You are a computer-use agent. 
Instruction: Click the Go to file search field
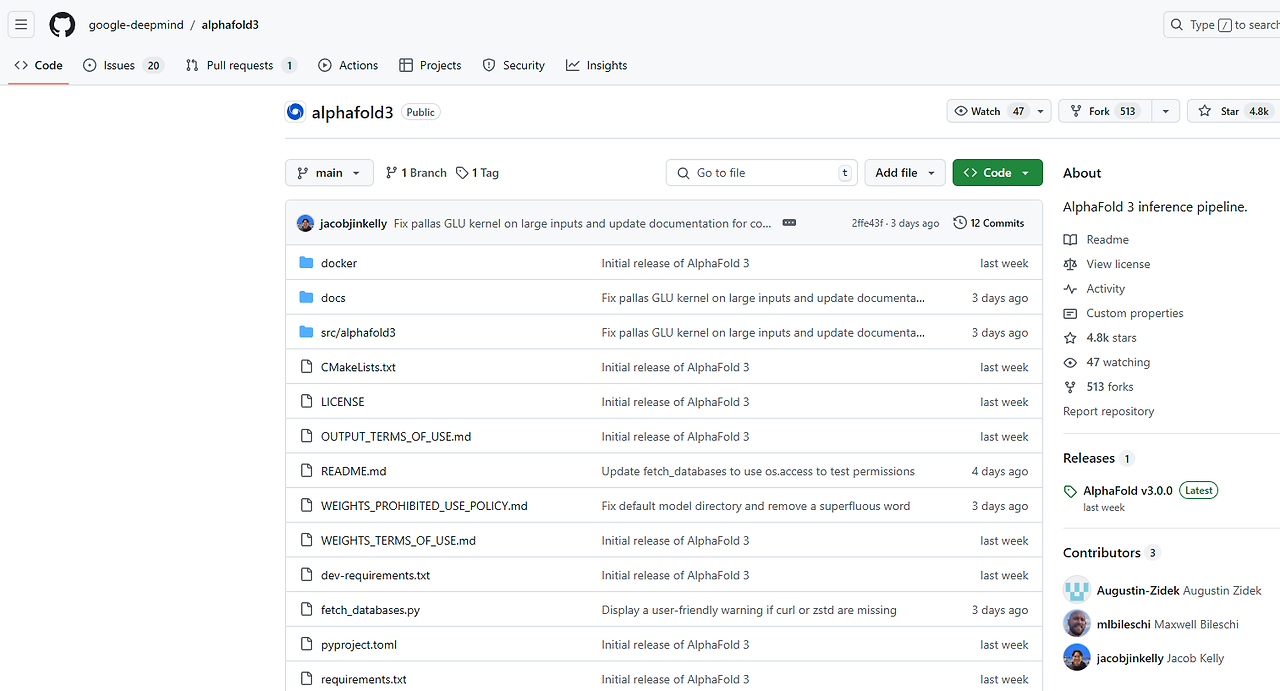coord(763,173)
